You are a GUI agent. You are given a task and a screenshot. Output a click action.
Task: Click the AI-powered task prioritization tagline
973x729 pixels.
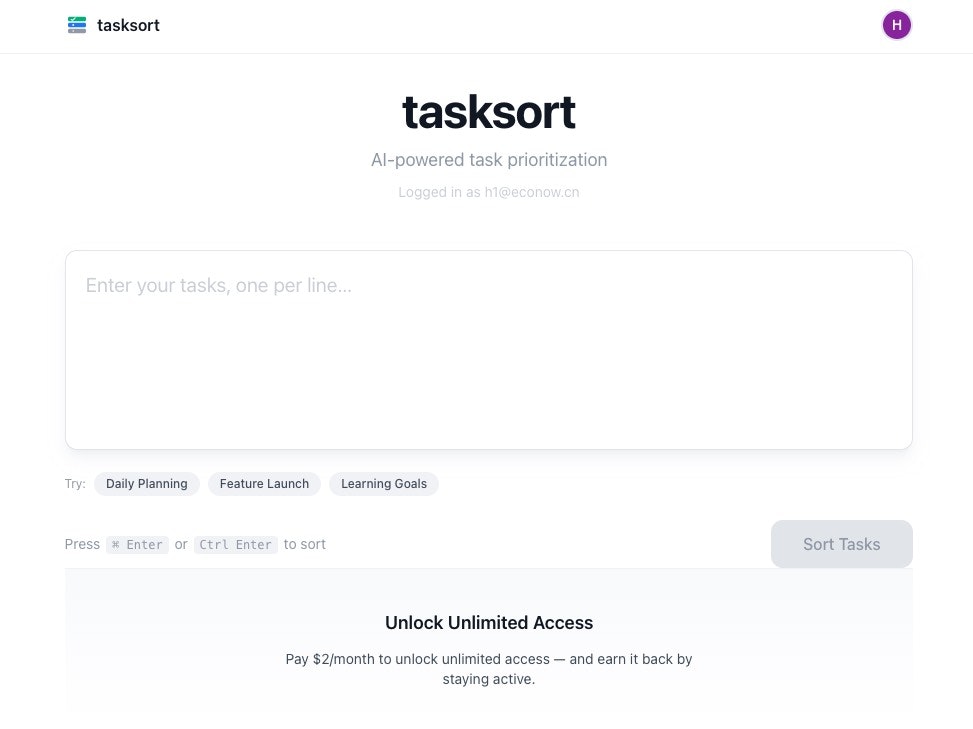[x=489, y=159]
